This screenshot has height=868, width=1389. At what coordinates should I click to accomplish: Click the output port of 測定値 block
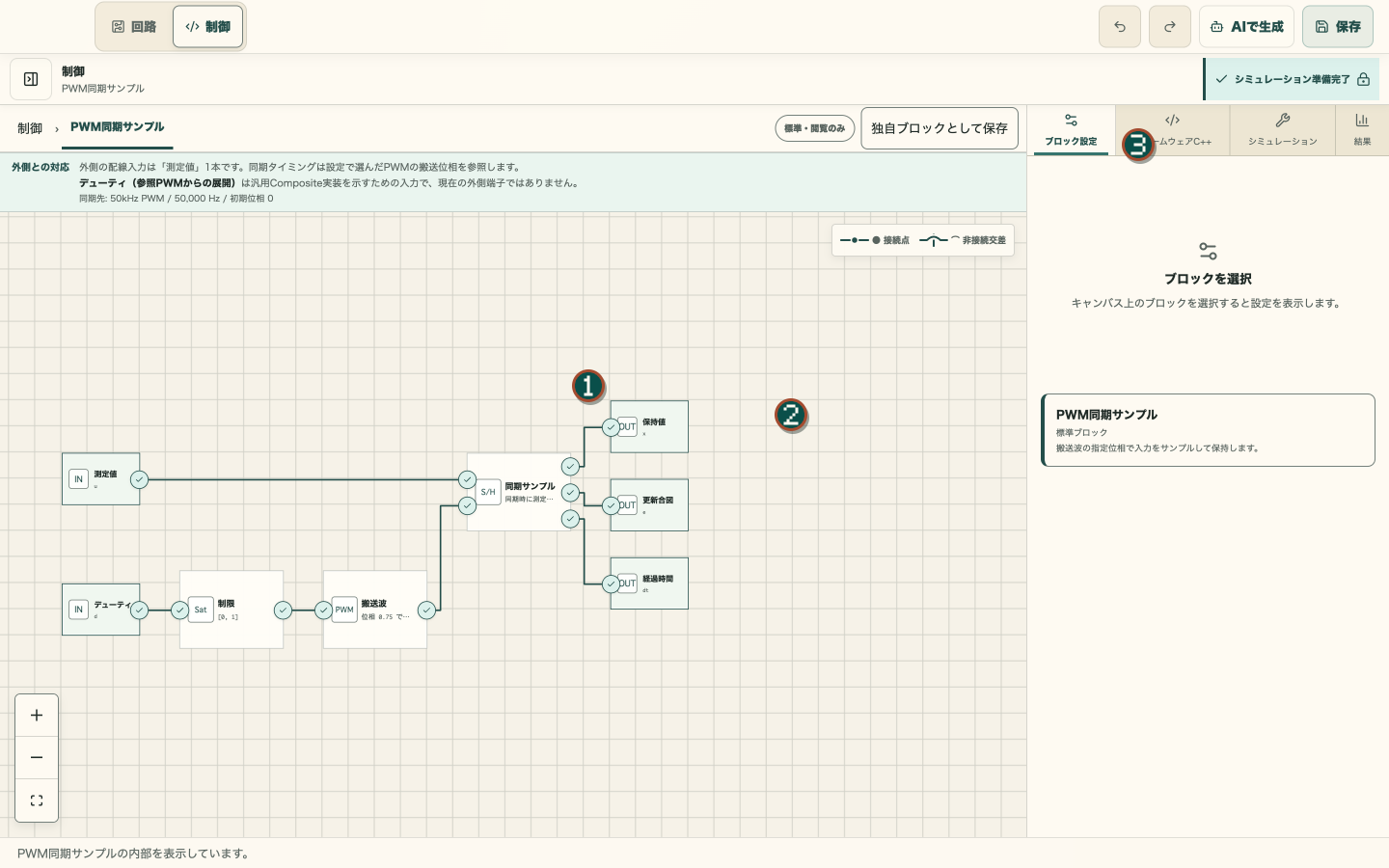pos(140,479)
